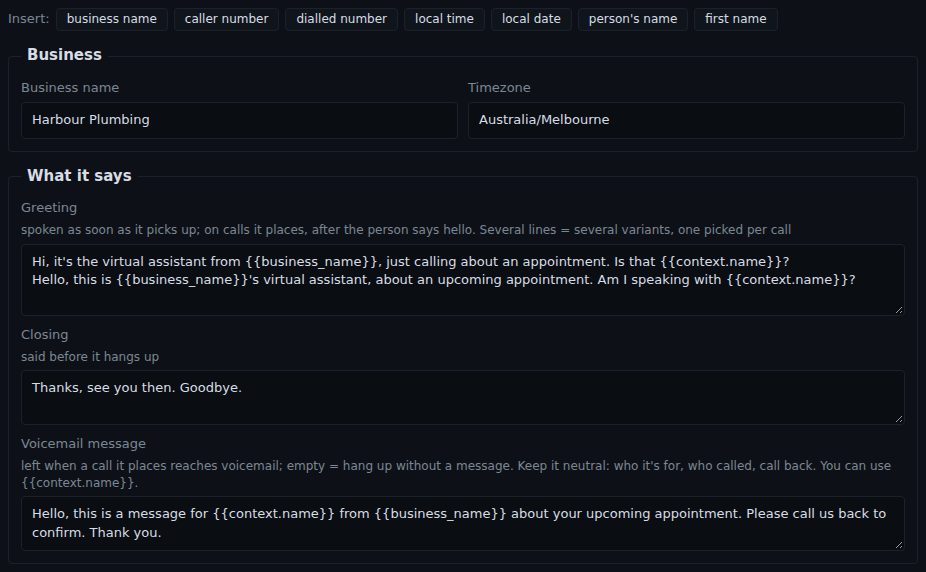Click the 'What it says' section heading
Image resolution: width=926 pixels, height=572 pixels.
point(79,175)
